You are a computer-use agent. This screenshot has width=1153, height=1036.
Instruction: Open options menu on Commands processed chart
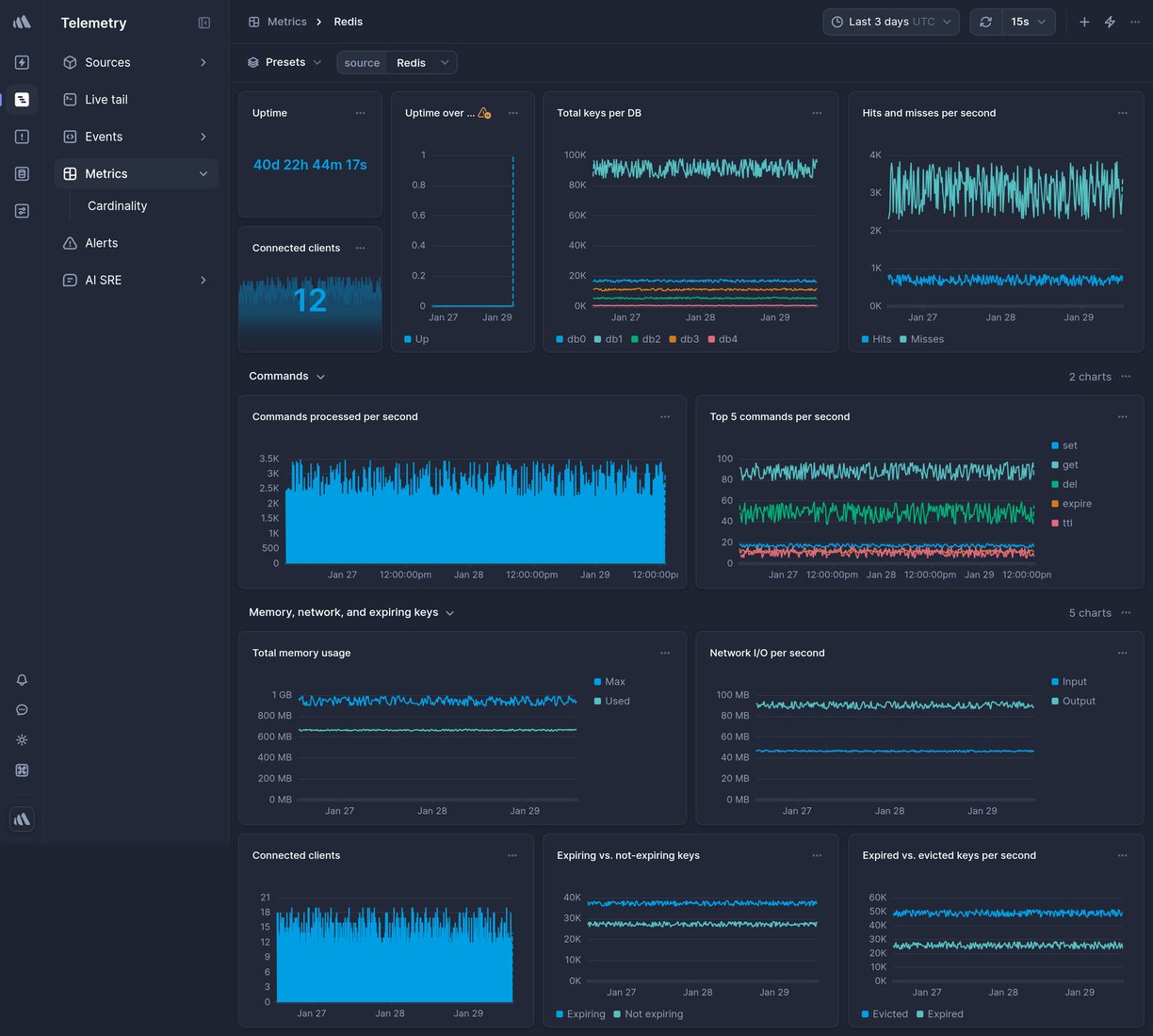point(665,415)
